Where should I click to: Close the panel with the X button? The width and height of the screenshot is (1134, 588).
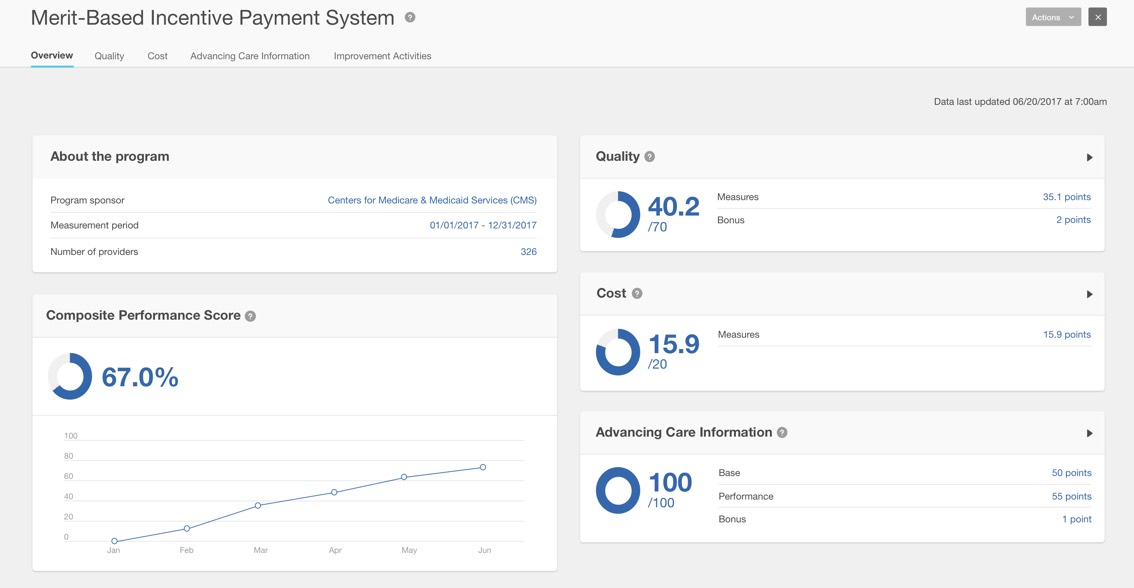coord(1097,17)
